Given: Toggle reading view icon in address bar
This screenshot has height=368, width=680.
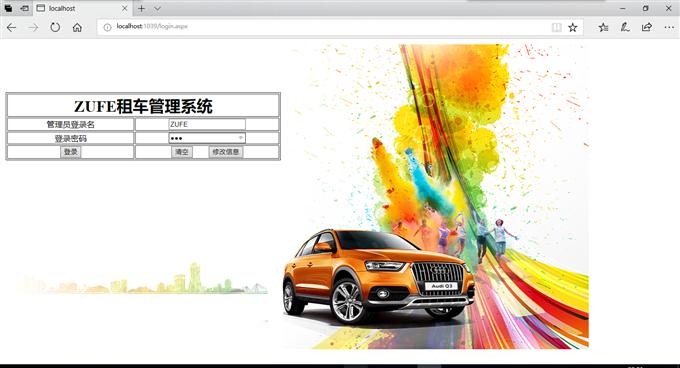Looking at the screenshot, I should [556, 27].
